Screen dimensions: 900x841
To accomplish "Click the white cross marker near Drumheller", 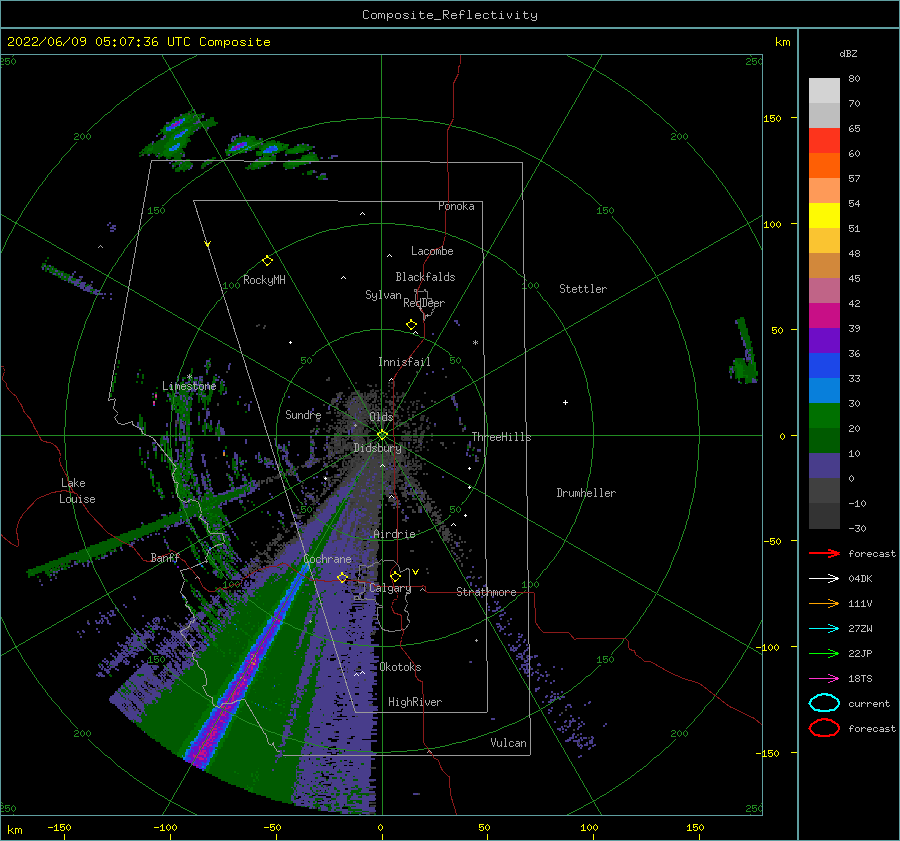I will (565, 402).
